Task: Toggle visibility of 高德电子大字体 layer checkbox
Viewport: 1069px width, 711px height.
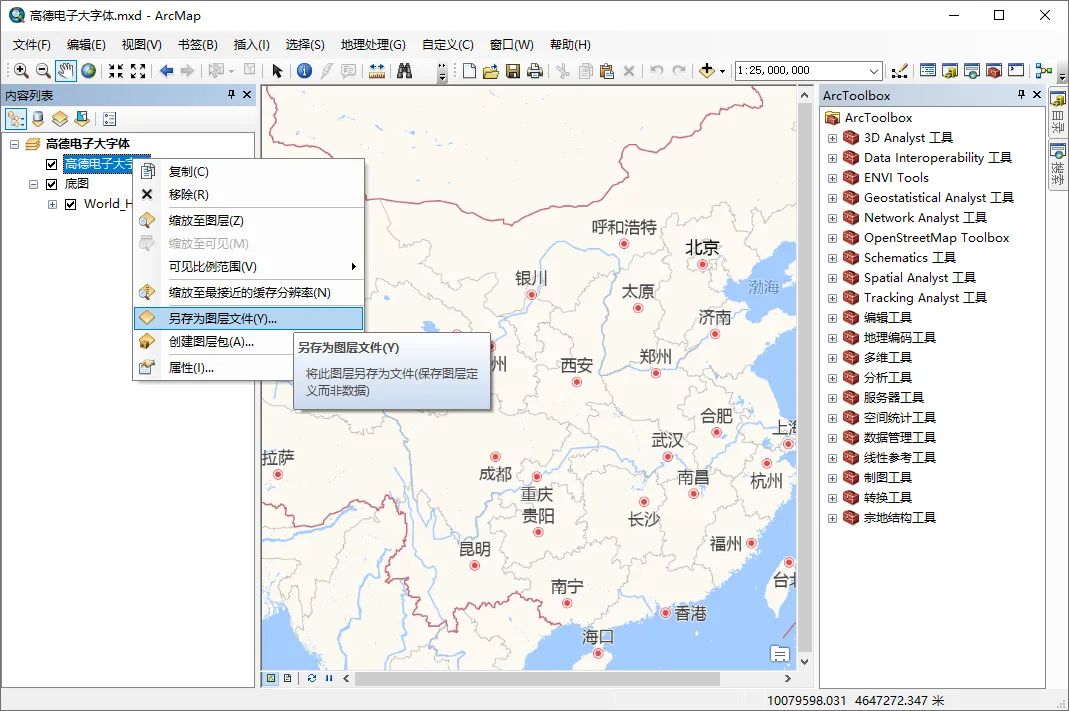Action: (x=51, y=164)
